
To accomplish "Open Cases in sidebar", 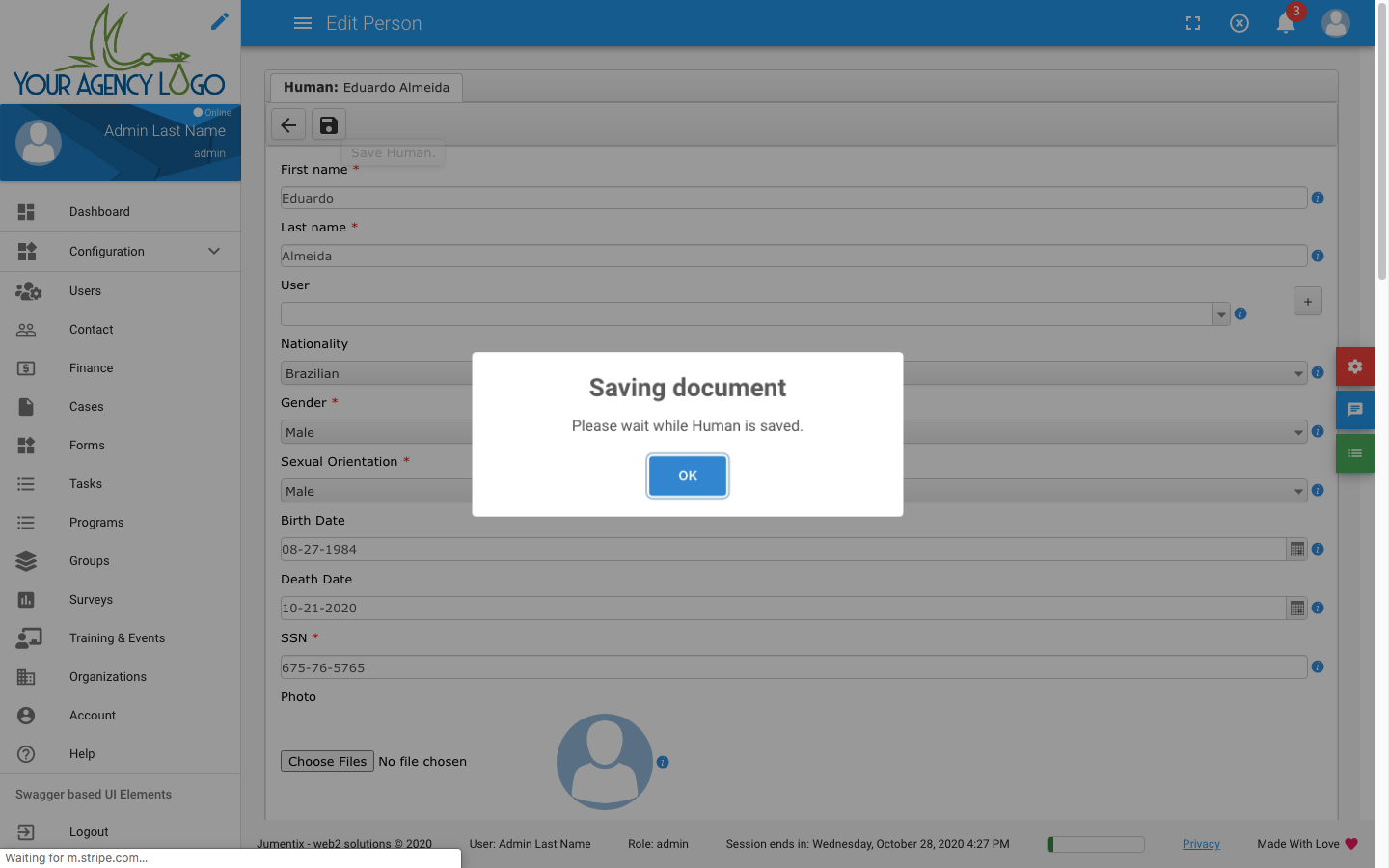I will 121,407.
